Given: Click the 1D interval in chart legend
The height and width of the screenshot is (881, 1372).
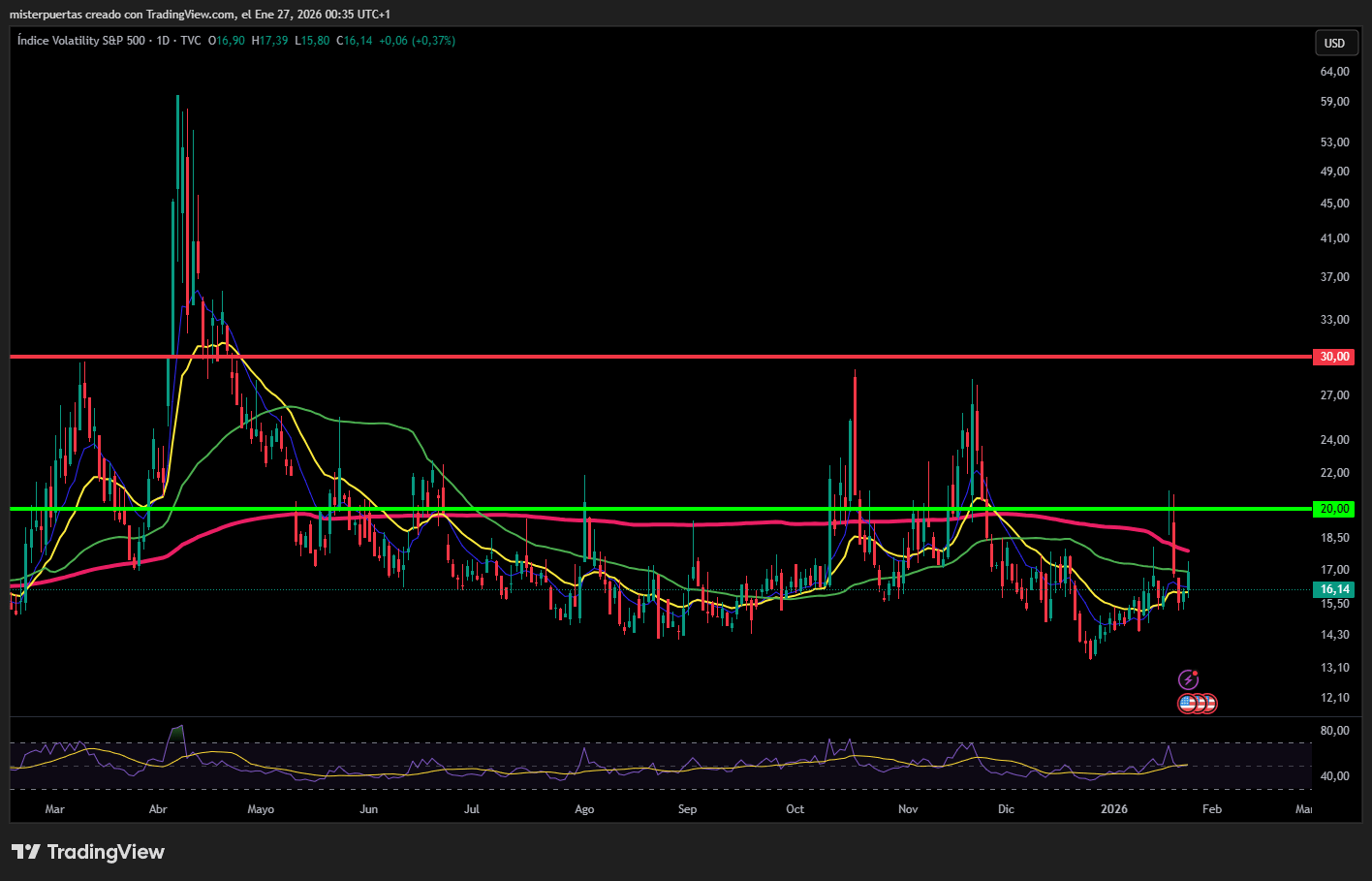Looking at the screenshot, I should [x=163, y=41].
